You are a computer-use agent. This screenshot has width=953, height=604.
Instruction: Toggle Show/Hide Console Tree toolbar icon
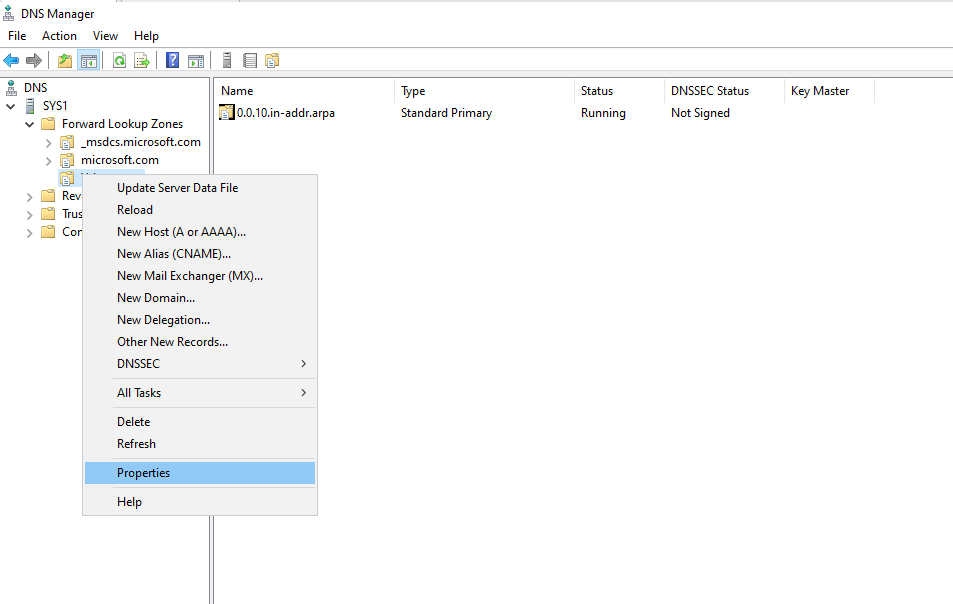click(x=89, y=61)
